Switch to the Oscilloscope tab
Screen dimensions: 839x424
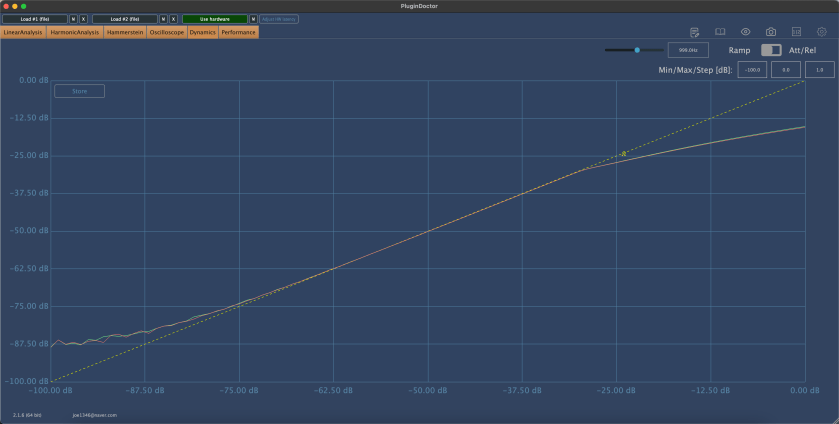click(x=166, y=32)
